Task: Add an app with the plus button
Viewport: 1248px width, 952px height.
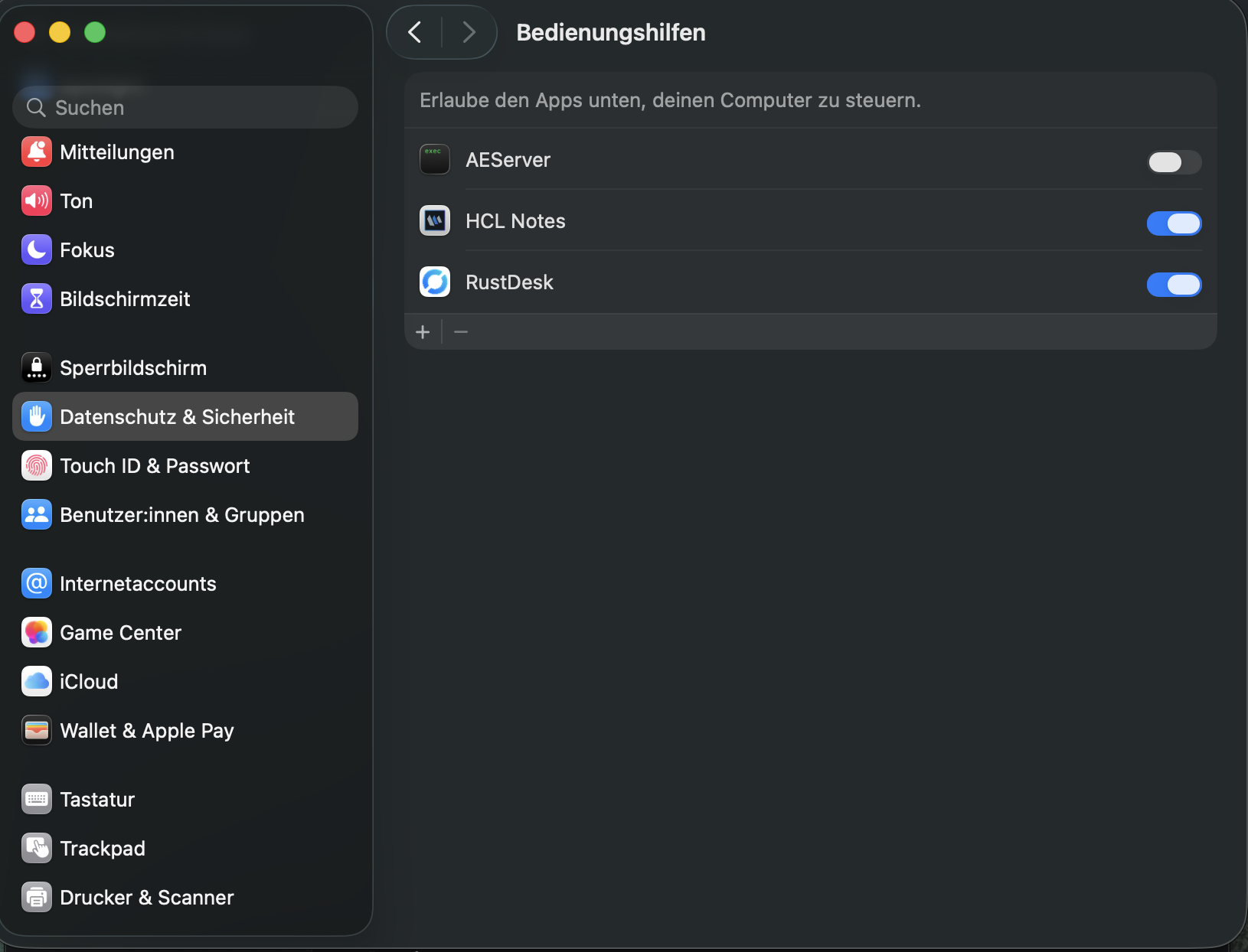Action: [423, 332]
